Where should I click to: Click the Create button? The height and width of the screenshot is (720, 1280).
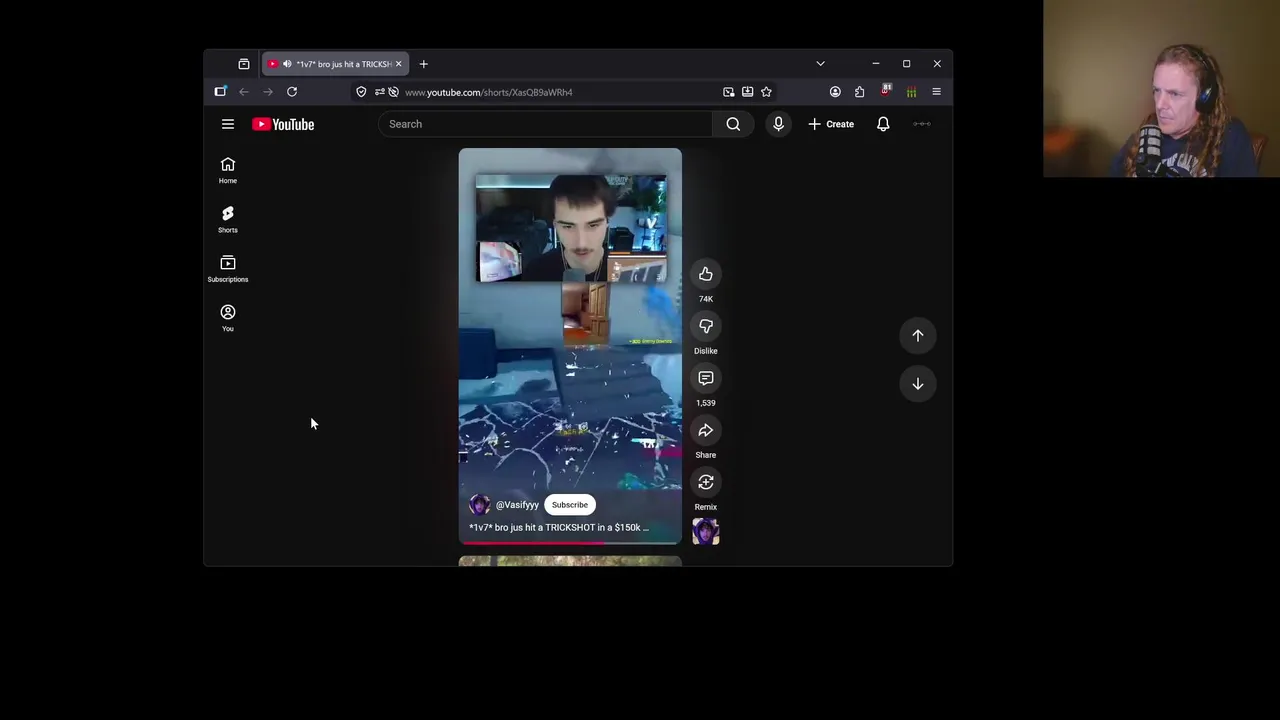click(x=831, y=124)
